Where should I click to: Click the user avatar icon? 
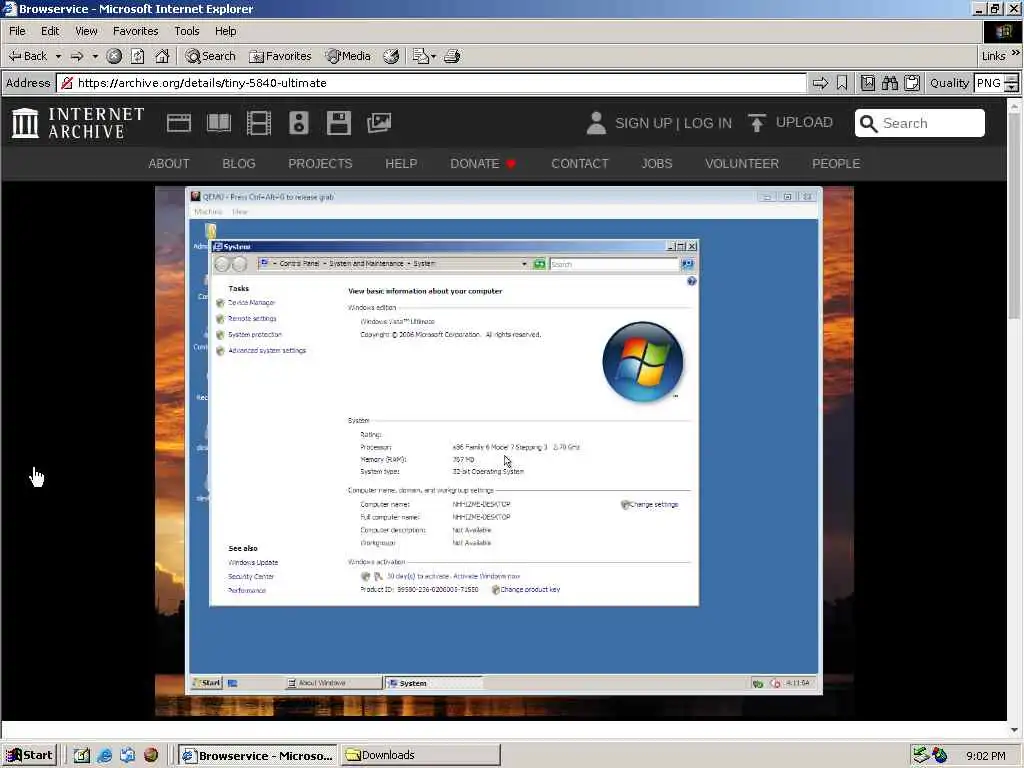(596, 123)
